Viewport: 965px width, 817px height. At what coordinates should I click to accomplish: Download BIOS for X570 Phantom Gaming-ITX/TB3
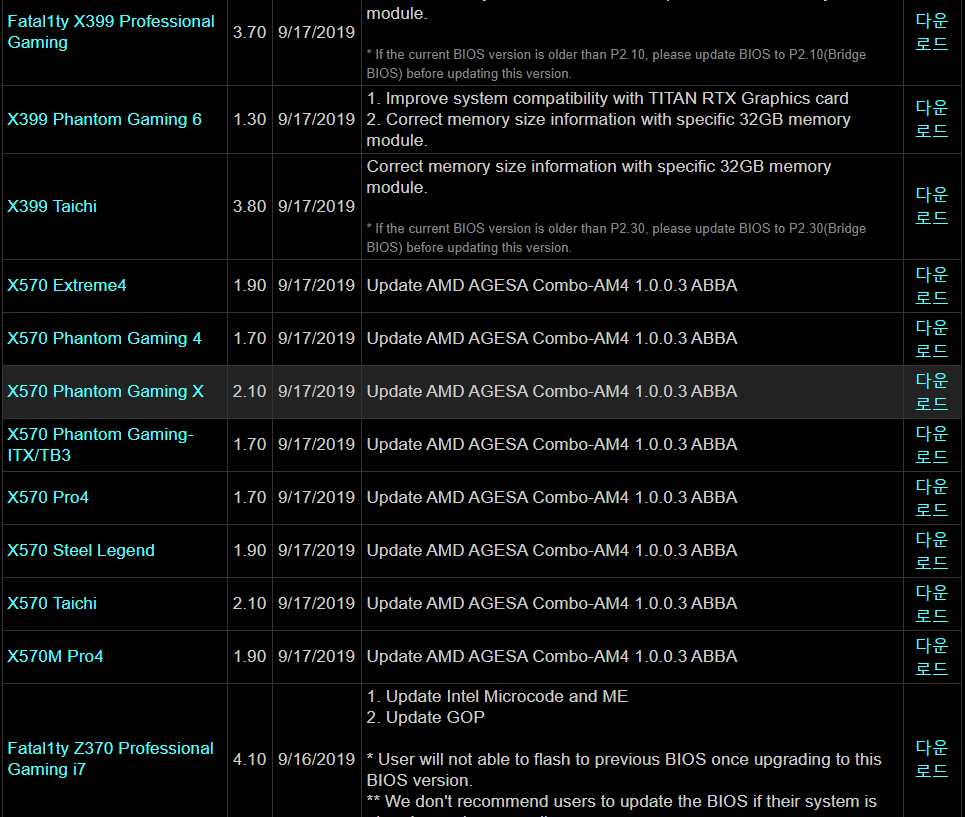coord(931,445)
